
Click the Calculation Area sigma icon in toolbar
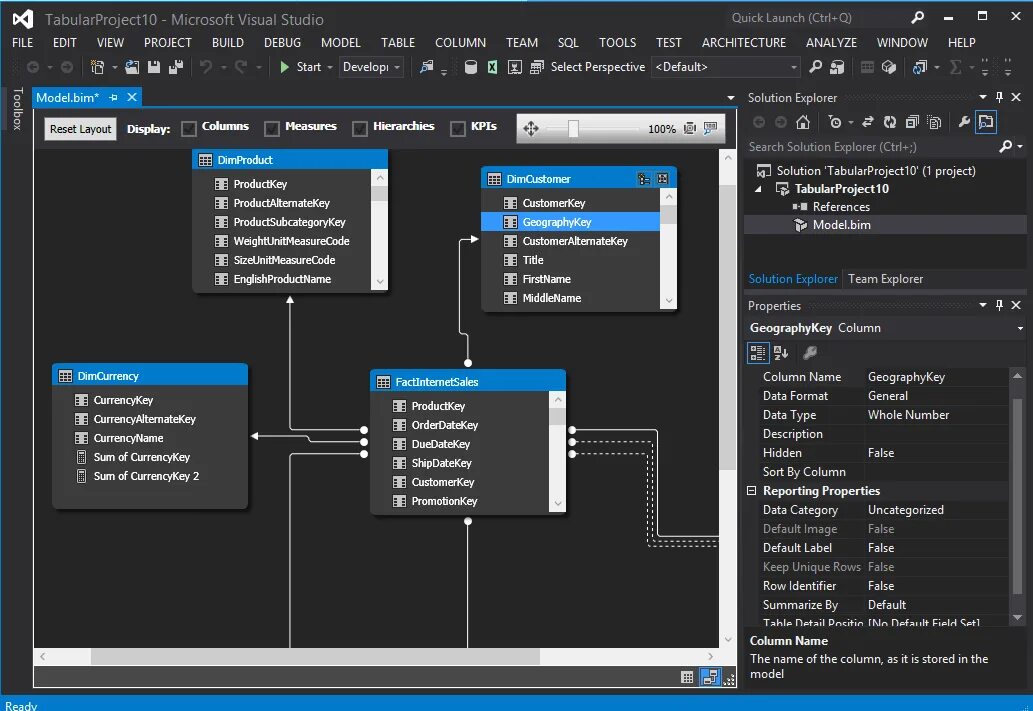tap(956, 67)
